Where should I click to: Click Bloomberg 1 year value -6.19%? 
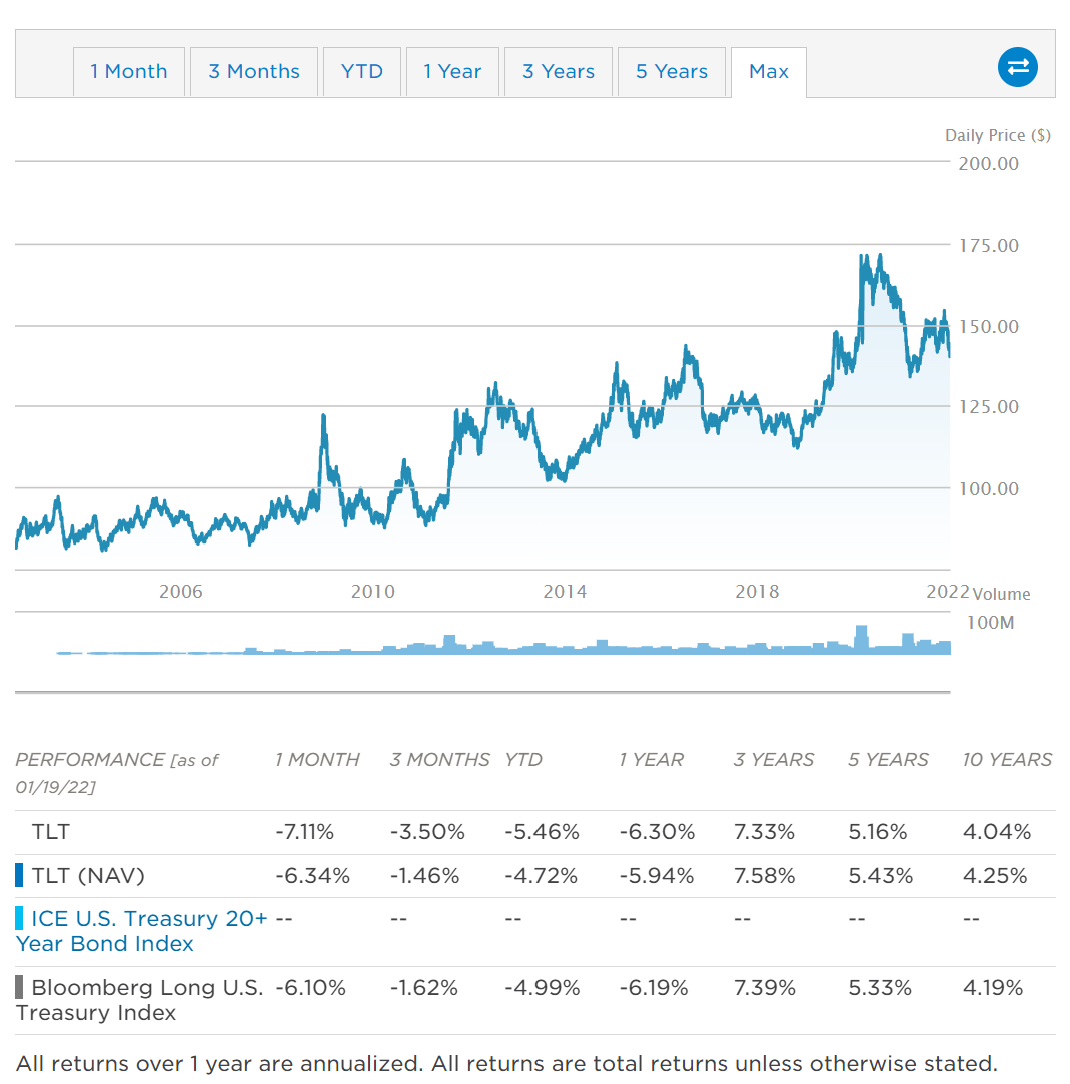click(x=654, y=987)
